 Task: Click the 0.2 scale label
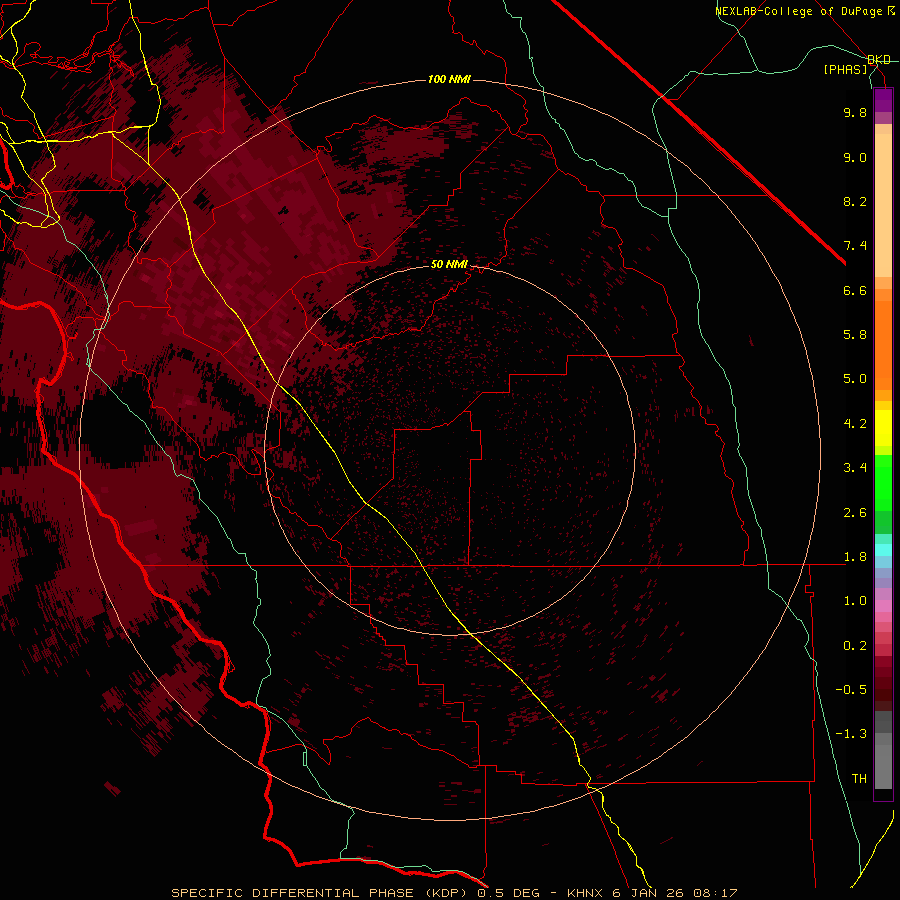(855, 646)
